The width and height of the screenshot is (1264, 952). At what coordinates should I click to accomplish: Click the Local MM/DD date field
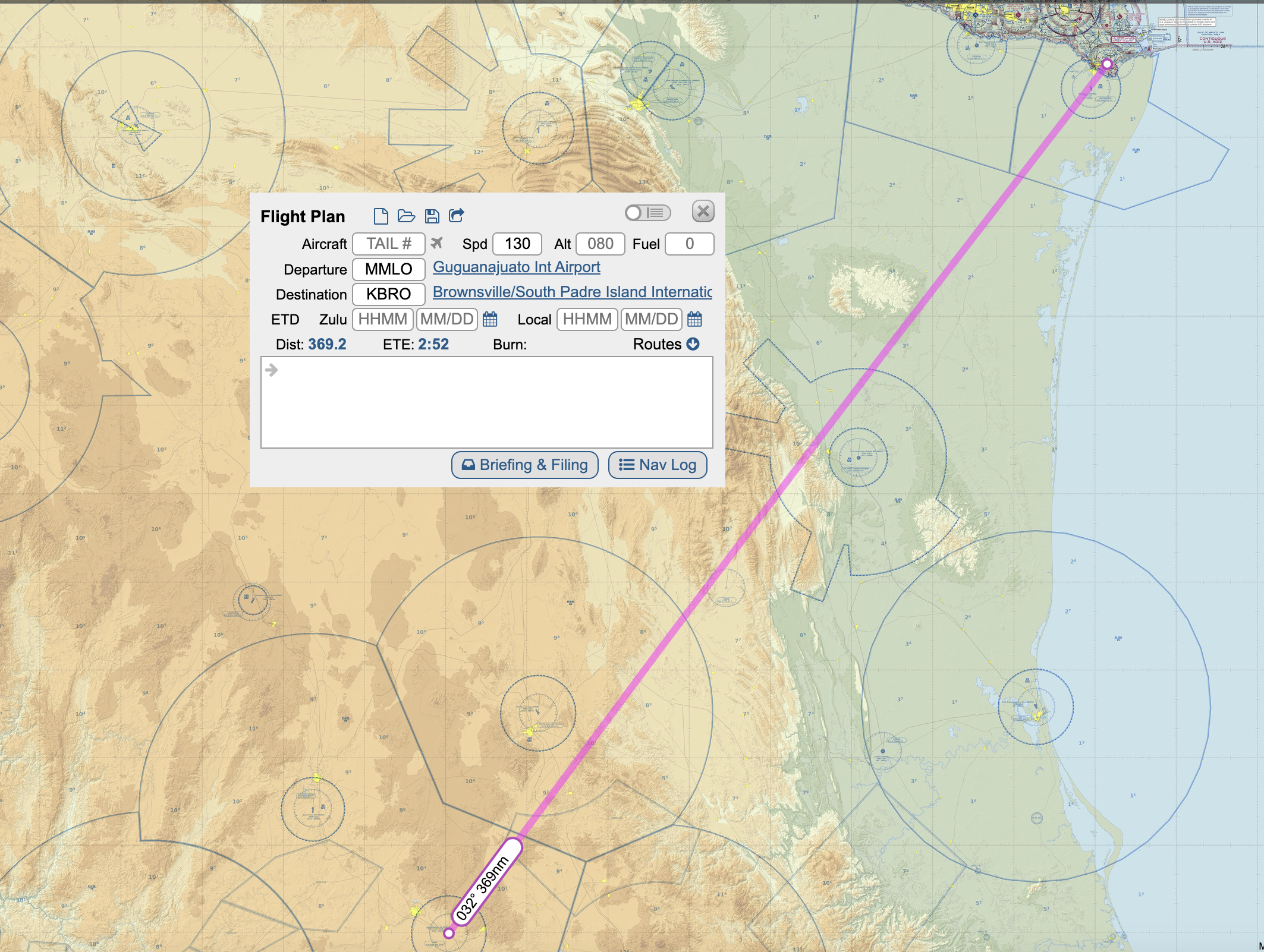pos(652,319)
